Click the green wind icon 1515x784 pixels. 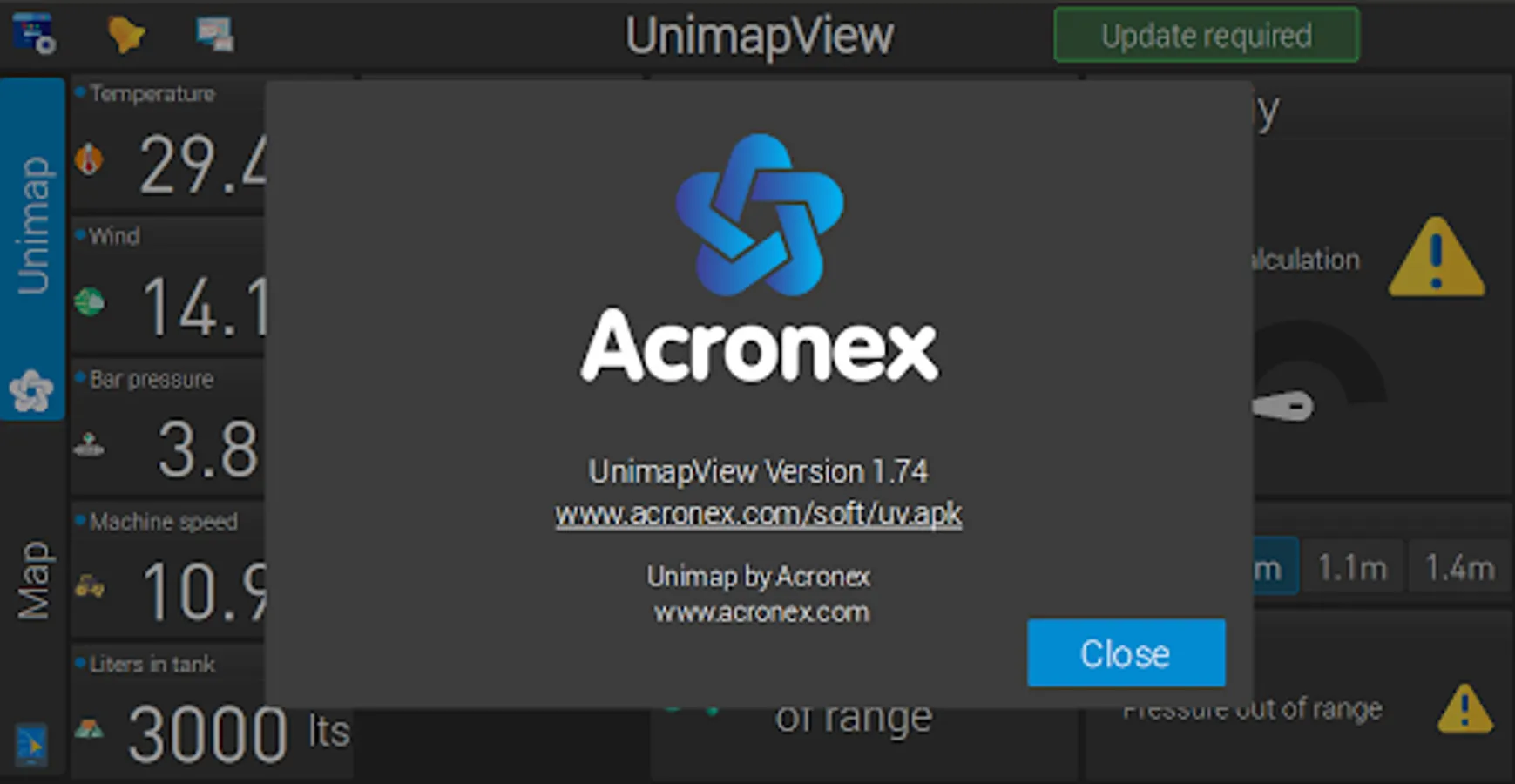(x=89, y=302)
